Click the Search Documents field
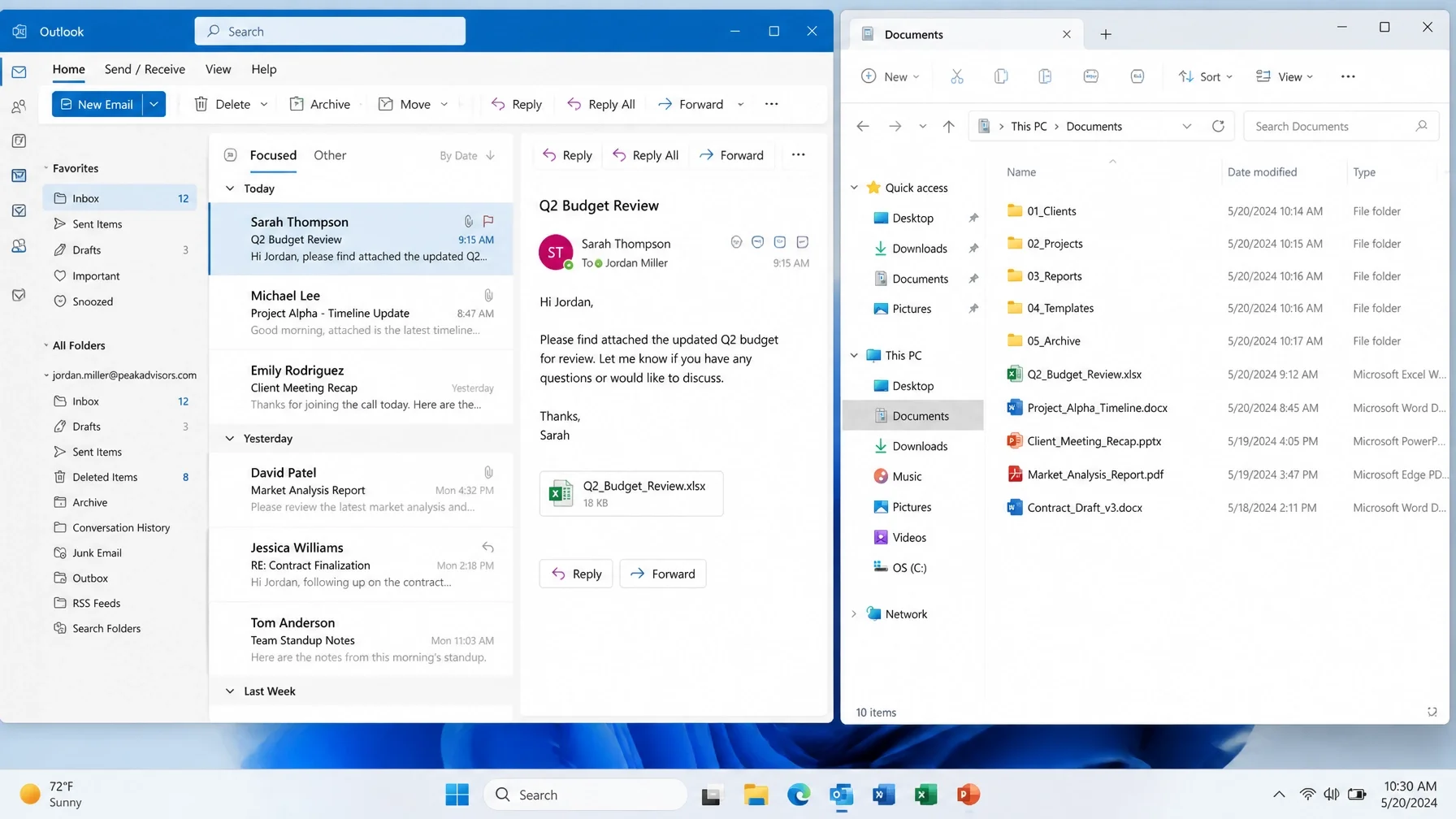Screen dimensions: 1456x819 (1341, 126)
